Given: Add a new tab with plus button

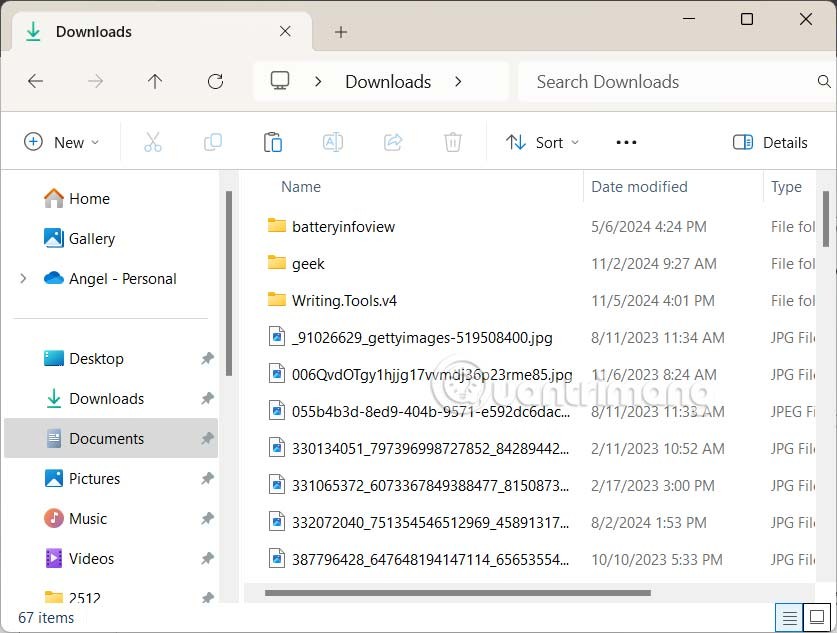Looking at the screenshot, I should point(341,32).
